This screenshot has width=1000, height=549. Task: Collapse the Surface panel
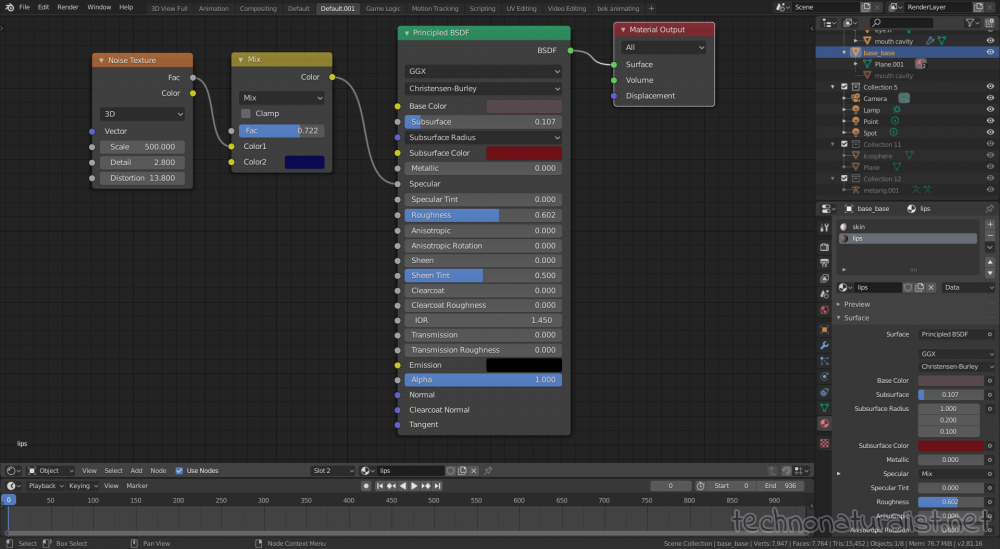tap(857, 318)
